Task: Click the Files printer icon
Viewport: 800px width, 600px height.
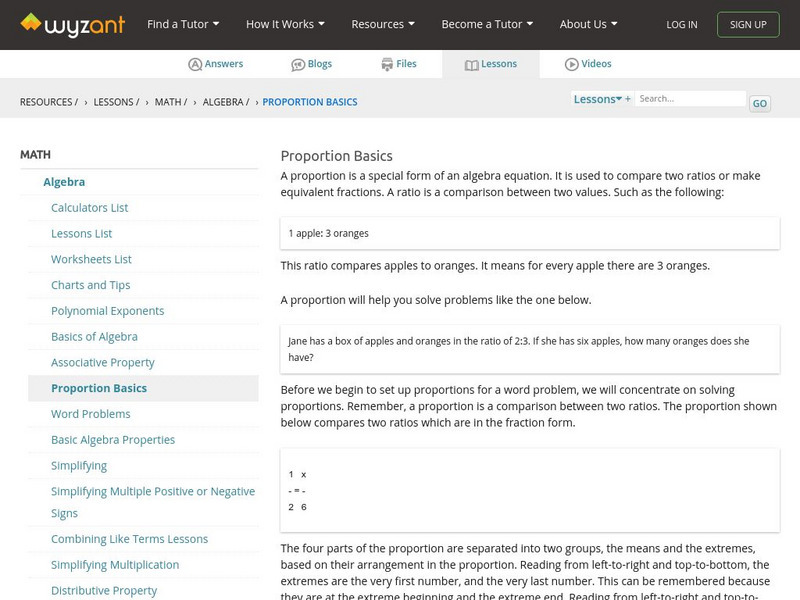Action: coord(387,64)
